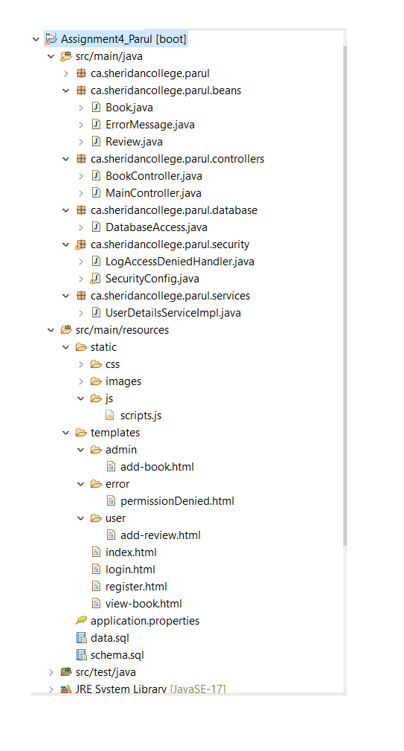404x751 pixels.
Task: Select permissionDenied.html file
Action: pos(177,501)
